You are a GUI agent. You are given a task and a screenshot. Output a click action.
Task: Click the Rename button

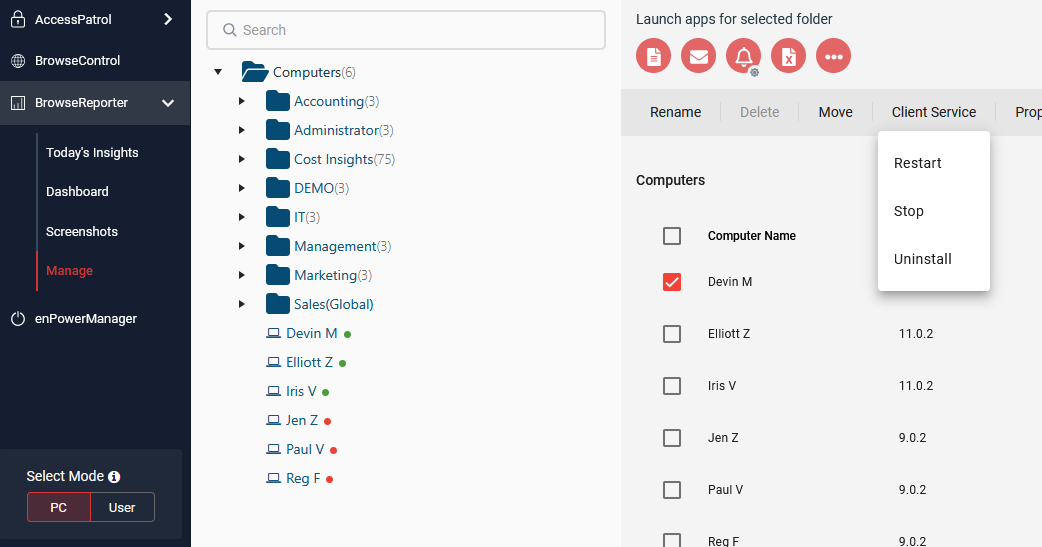tap(675, 112)
